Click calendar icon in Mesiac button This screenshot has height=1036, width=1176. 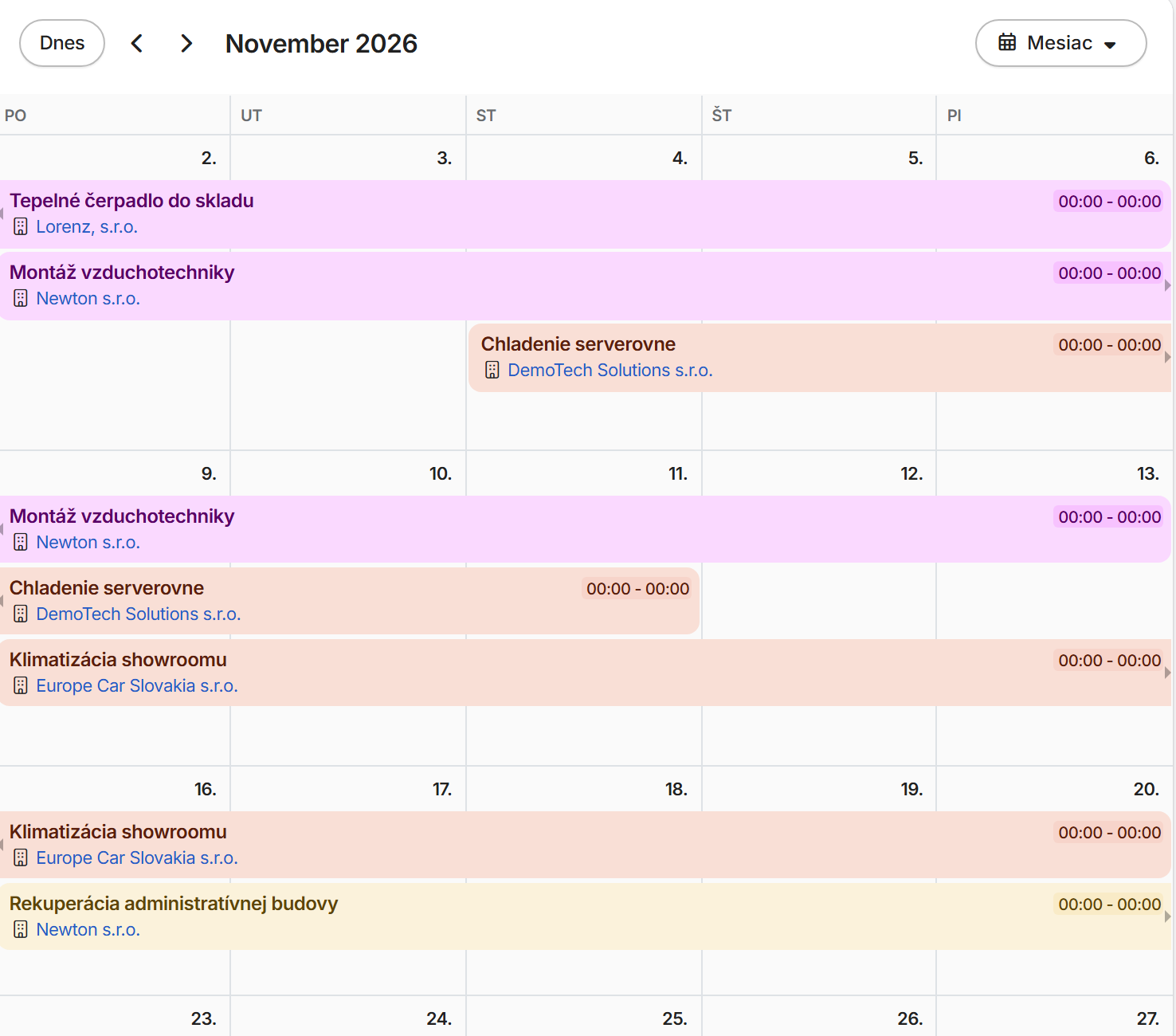click(1007, 42)
